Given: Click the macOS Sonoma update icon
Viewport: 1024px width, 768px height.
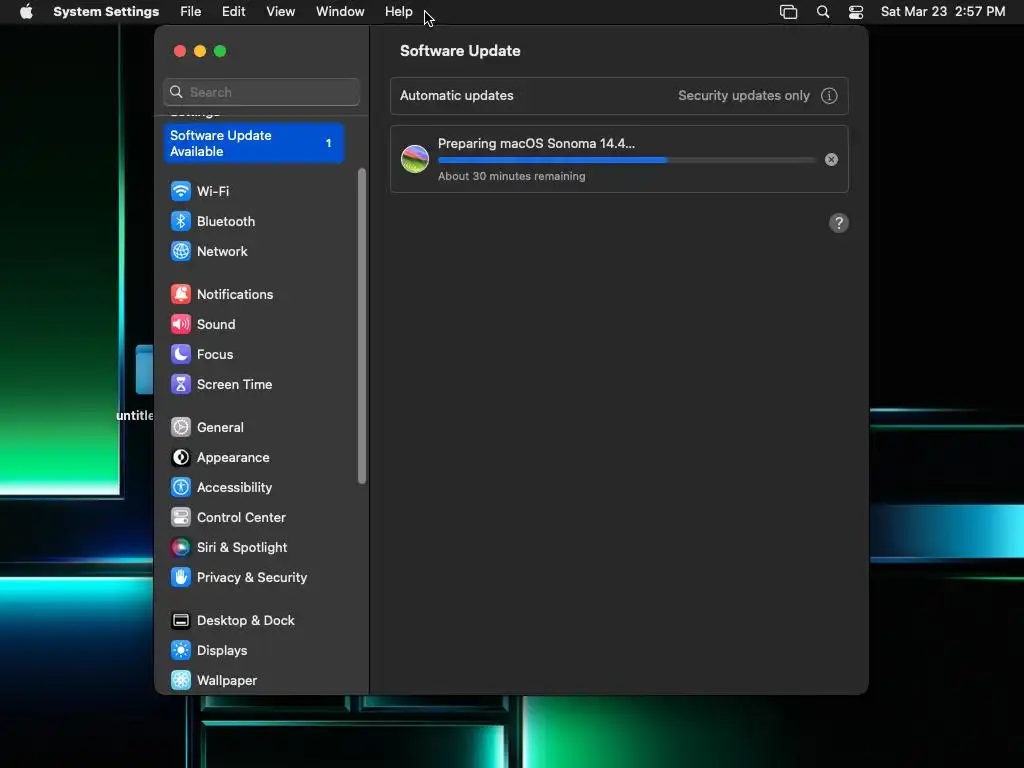Looking at the screenshot, I should [x=415, y=159].
